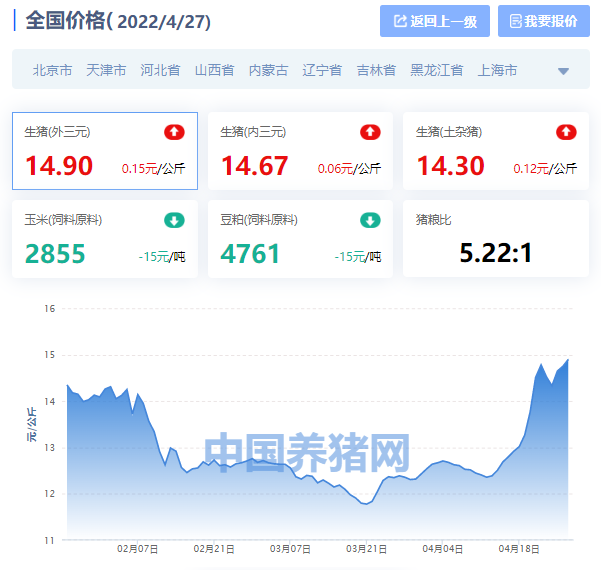This screenshot has width=601, height=570.
Task: Select 天津市 region
Action: pyautogui.click(x=106, y=70)
